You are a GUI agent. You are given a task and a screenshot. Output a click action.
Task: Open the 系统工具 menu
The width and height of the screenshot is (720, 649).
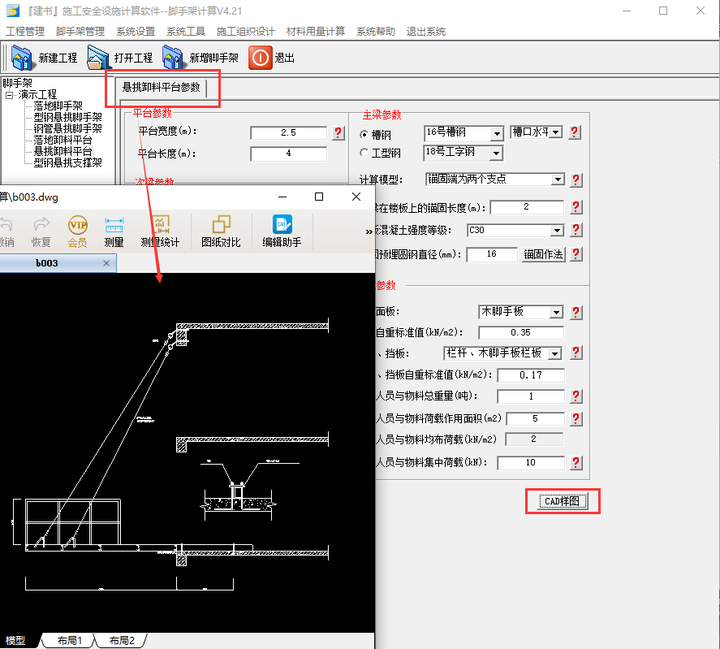pyautogui.click(x=186, y=31)
